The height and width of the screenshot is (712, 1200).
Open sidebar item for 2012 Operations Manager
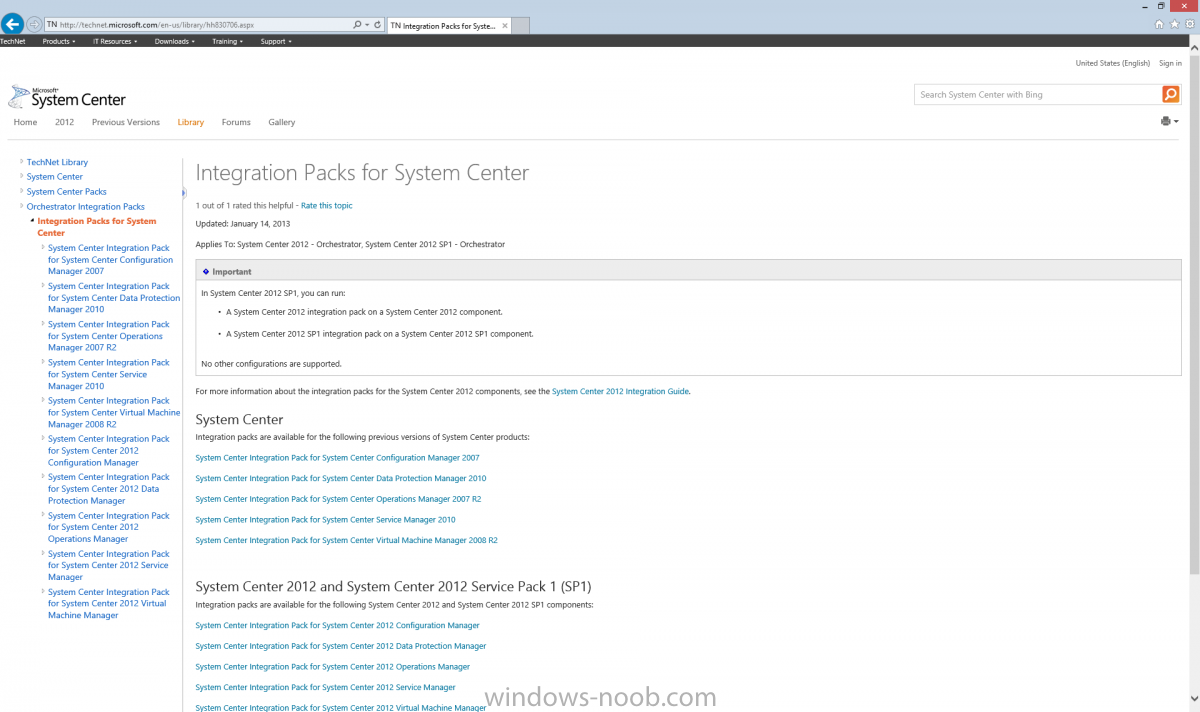point(109,527)
